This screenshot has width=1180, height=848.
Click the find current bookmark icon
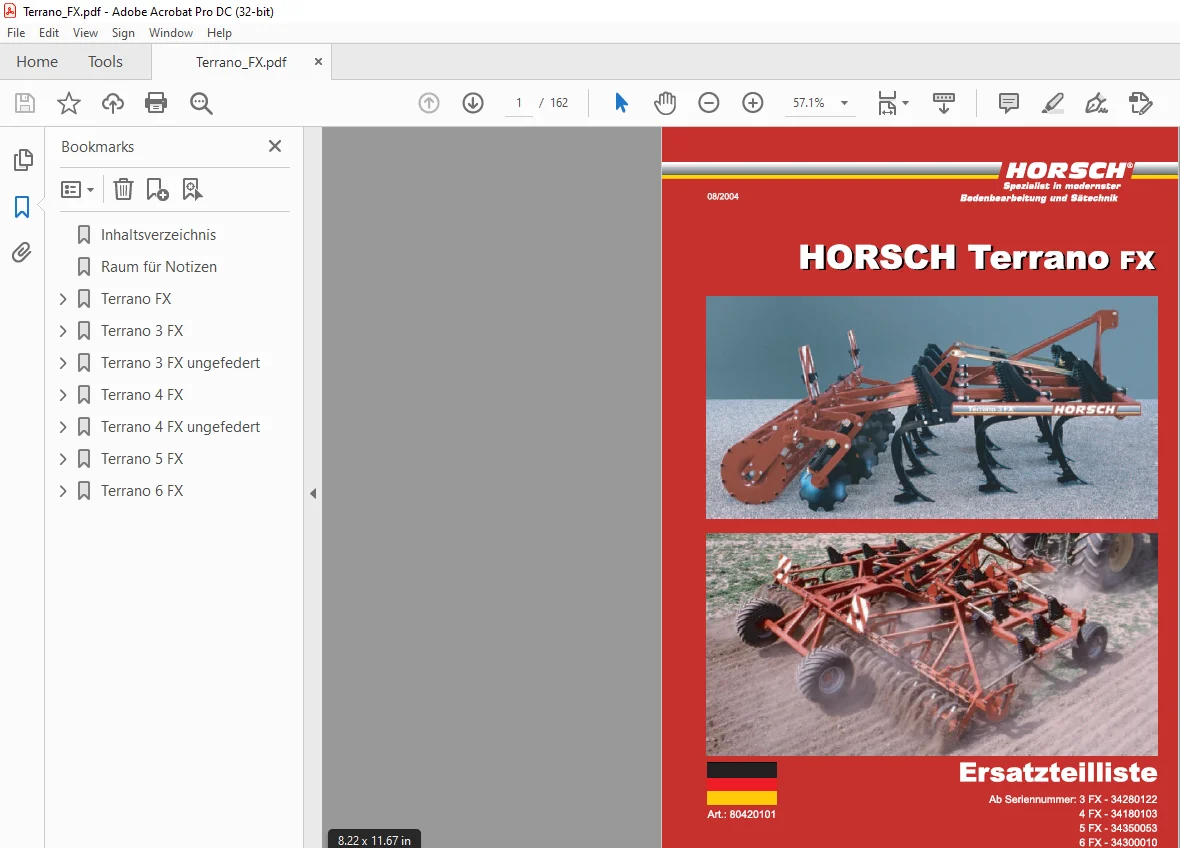coord(192,189)
